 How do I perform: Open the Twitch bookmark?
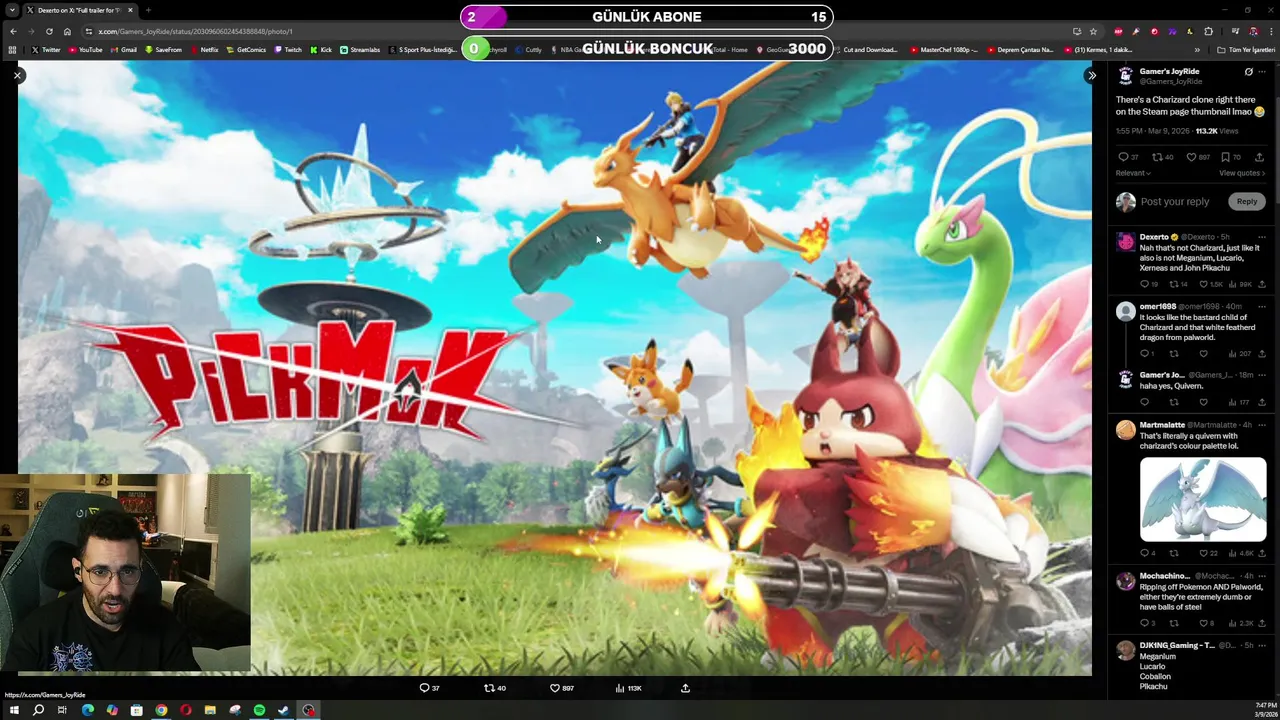pos(287,49)
